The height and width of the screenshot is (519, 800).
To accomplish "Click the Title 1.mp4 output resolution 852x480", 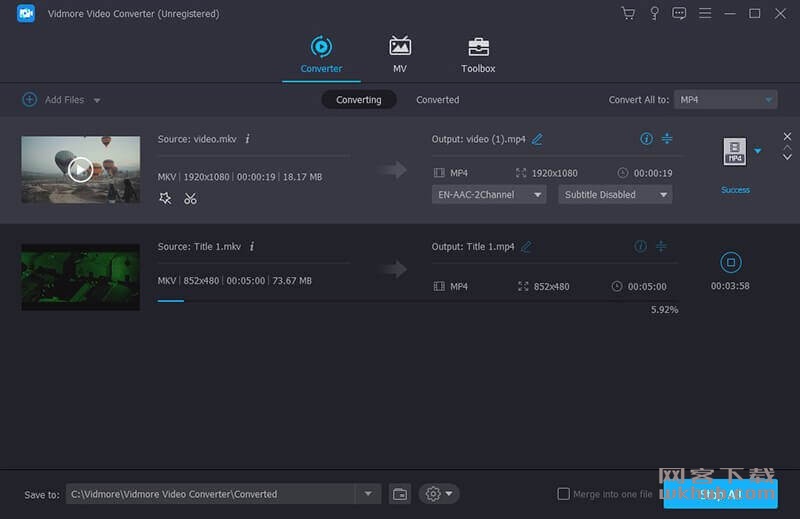I will pyautogui.click(x=552, y=287).
